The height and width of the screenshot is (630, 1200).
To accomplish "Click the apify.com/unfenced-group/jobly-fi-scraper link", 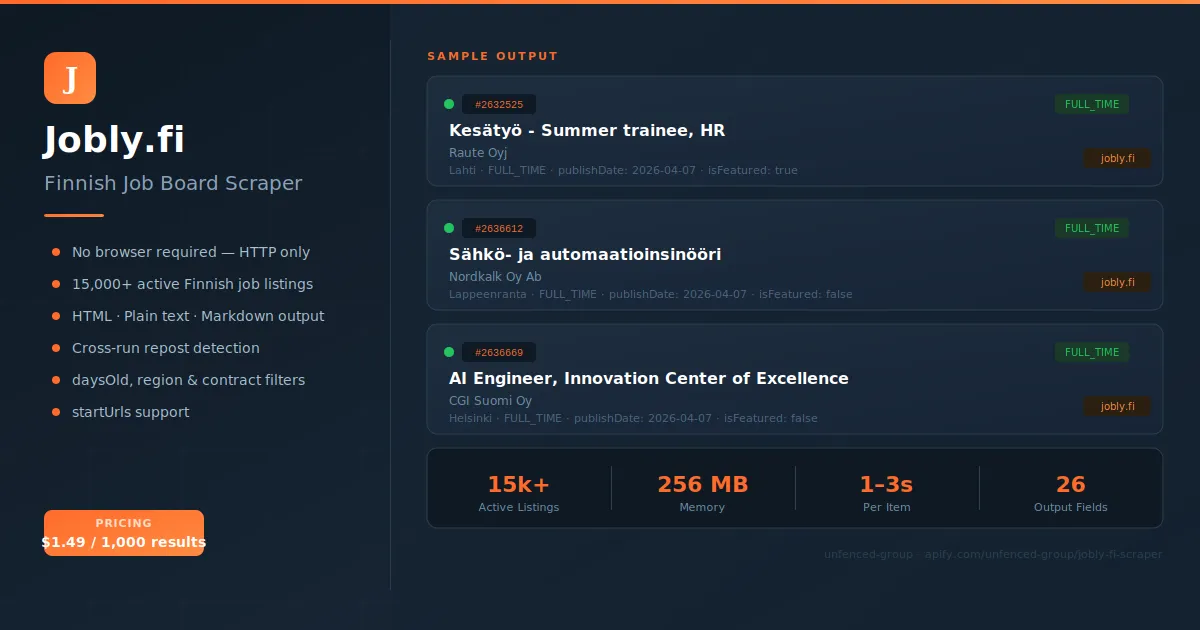I will click(1043, 554).
